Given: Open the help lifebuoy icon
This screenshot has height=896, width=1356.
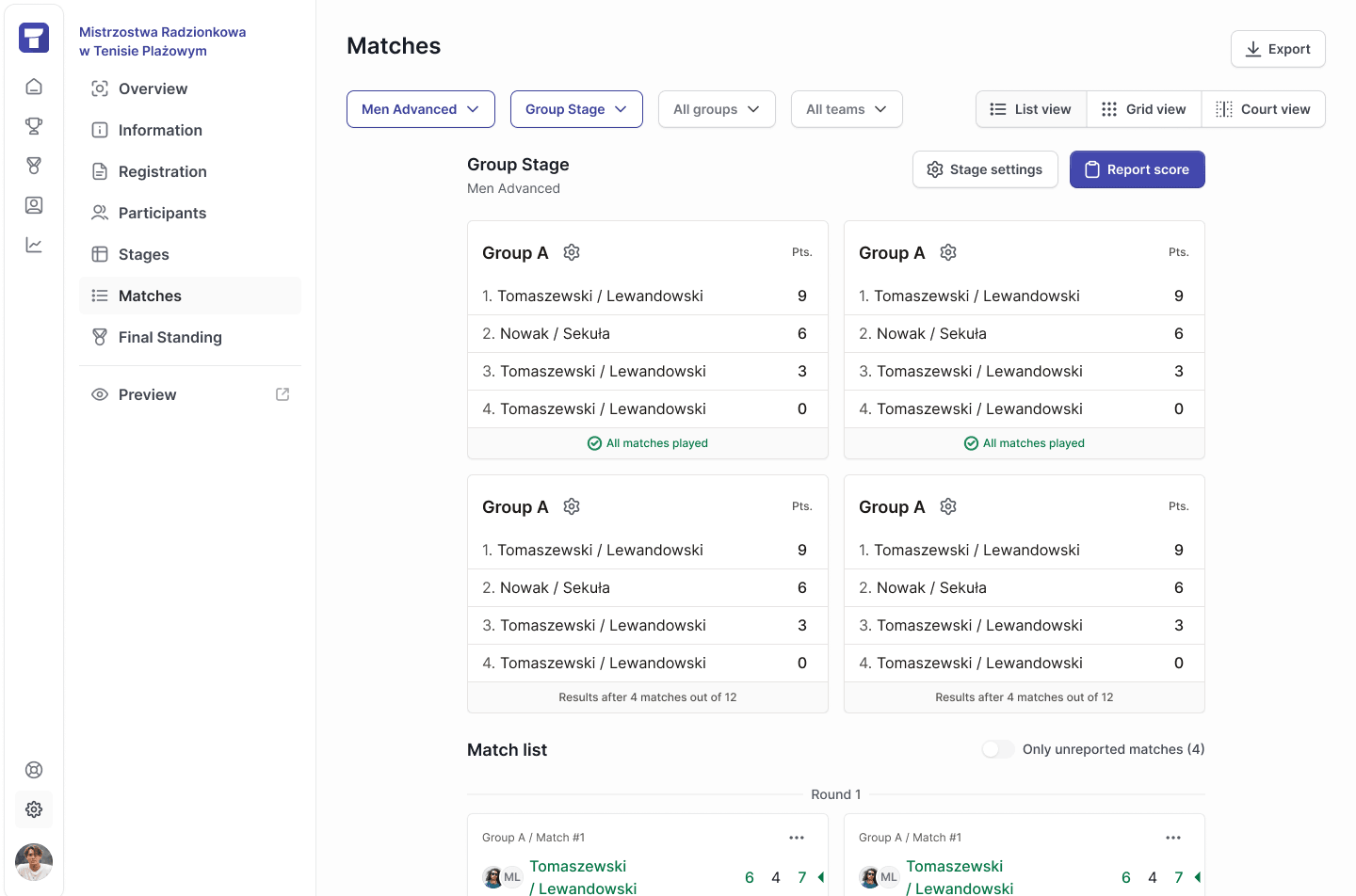Looking at the screenshot, I should tap(34, 770).
